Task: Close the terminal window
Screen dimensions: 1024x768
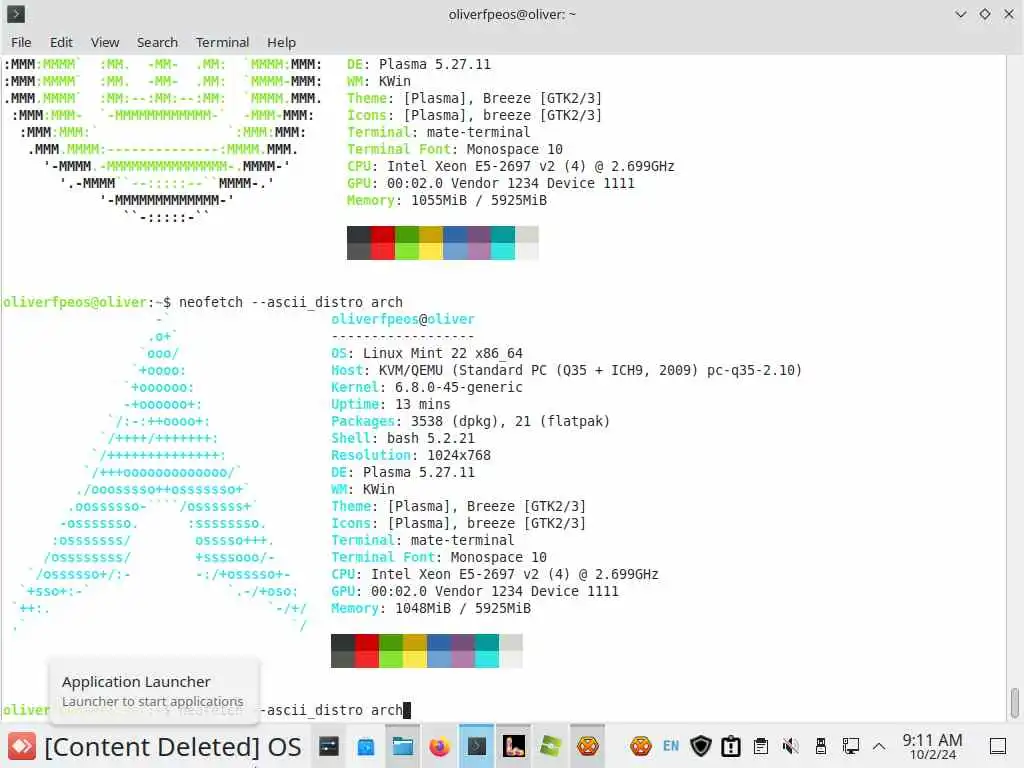Action: (x=1009, y=14)
